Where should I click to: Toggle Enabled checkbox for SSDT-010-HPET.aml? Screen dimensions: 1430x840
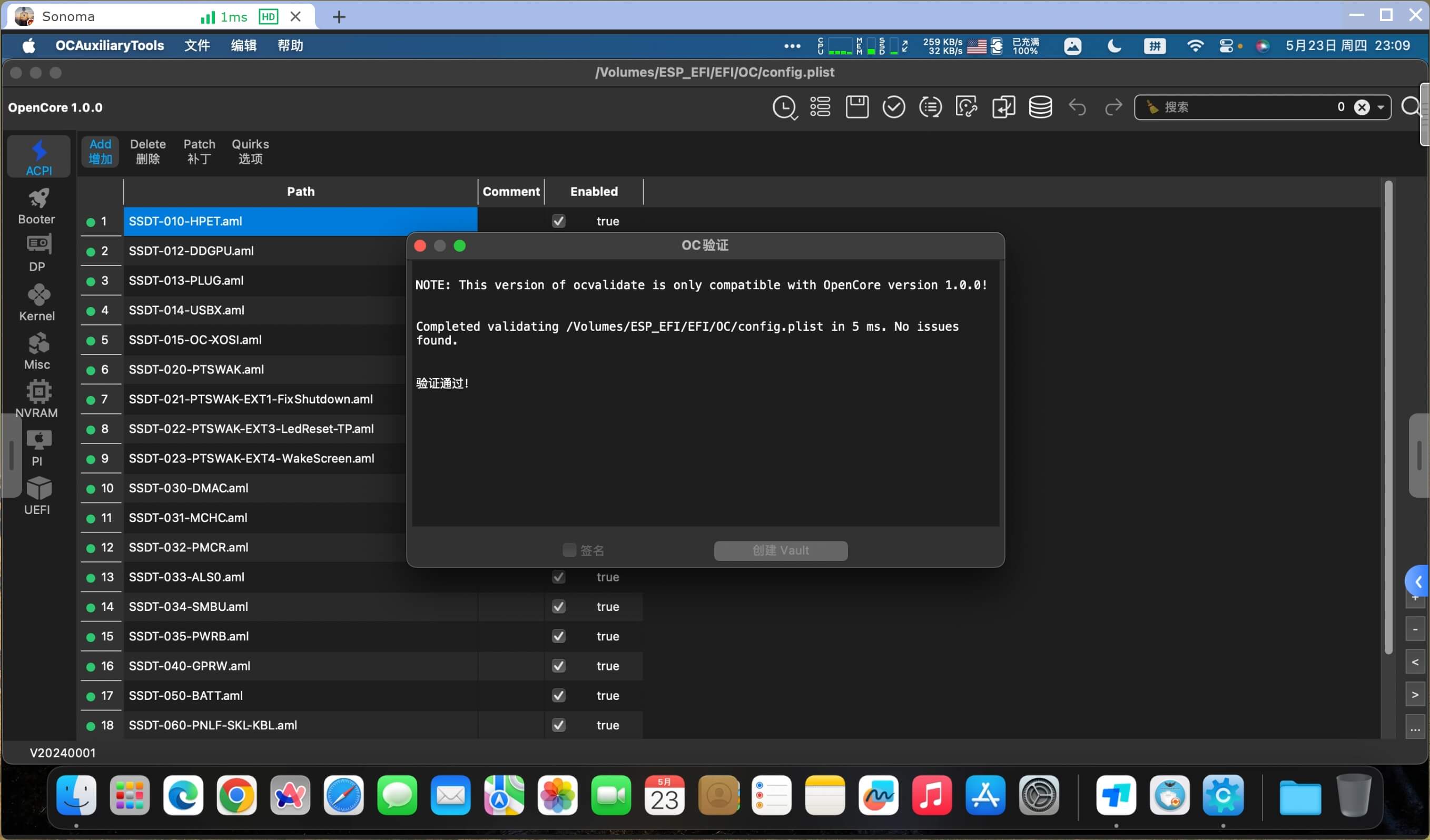(559, 221)
